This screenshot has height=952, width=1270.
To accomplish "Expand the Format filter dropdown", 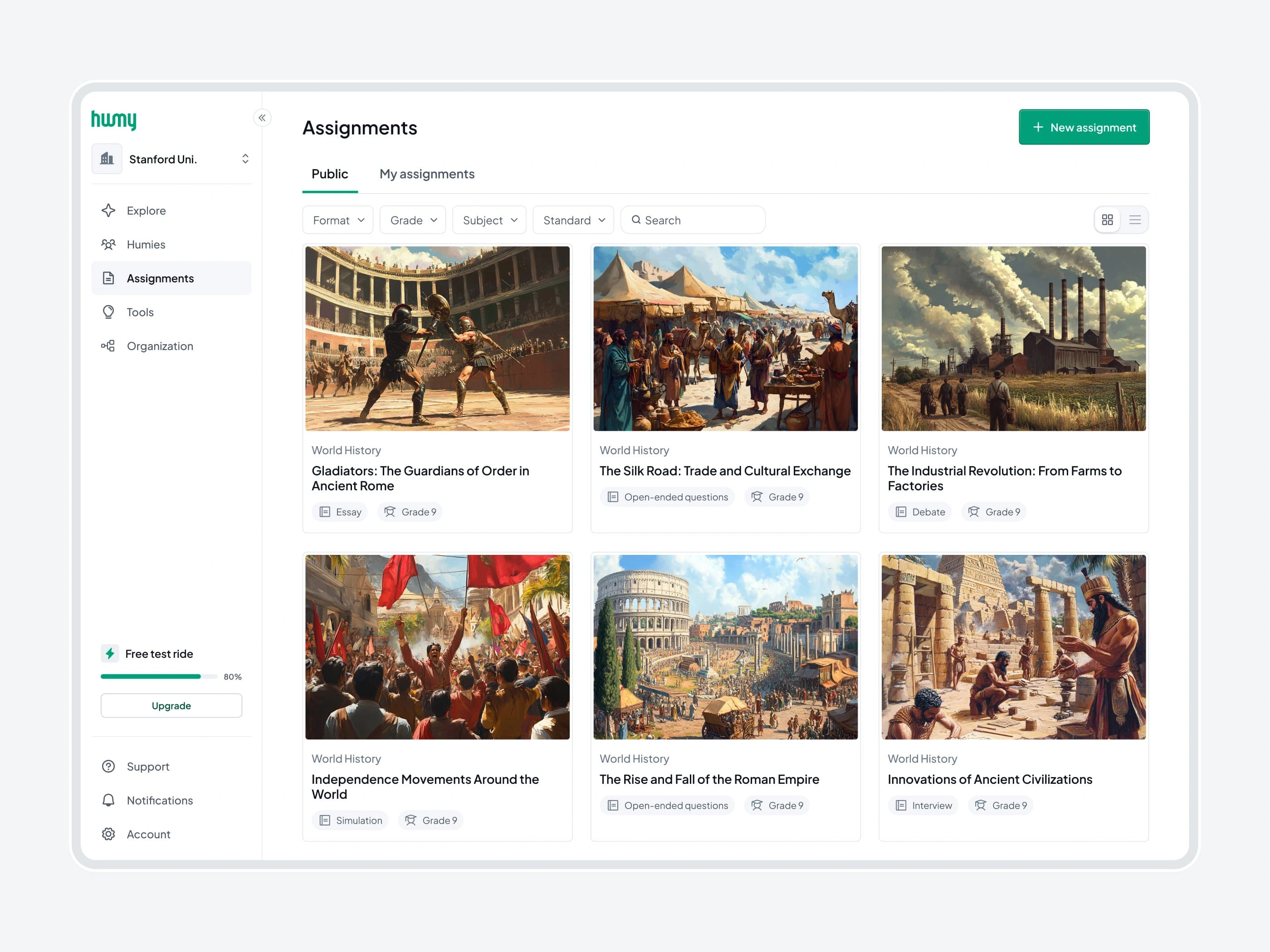I will [338, 220].
